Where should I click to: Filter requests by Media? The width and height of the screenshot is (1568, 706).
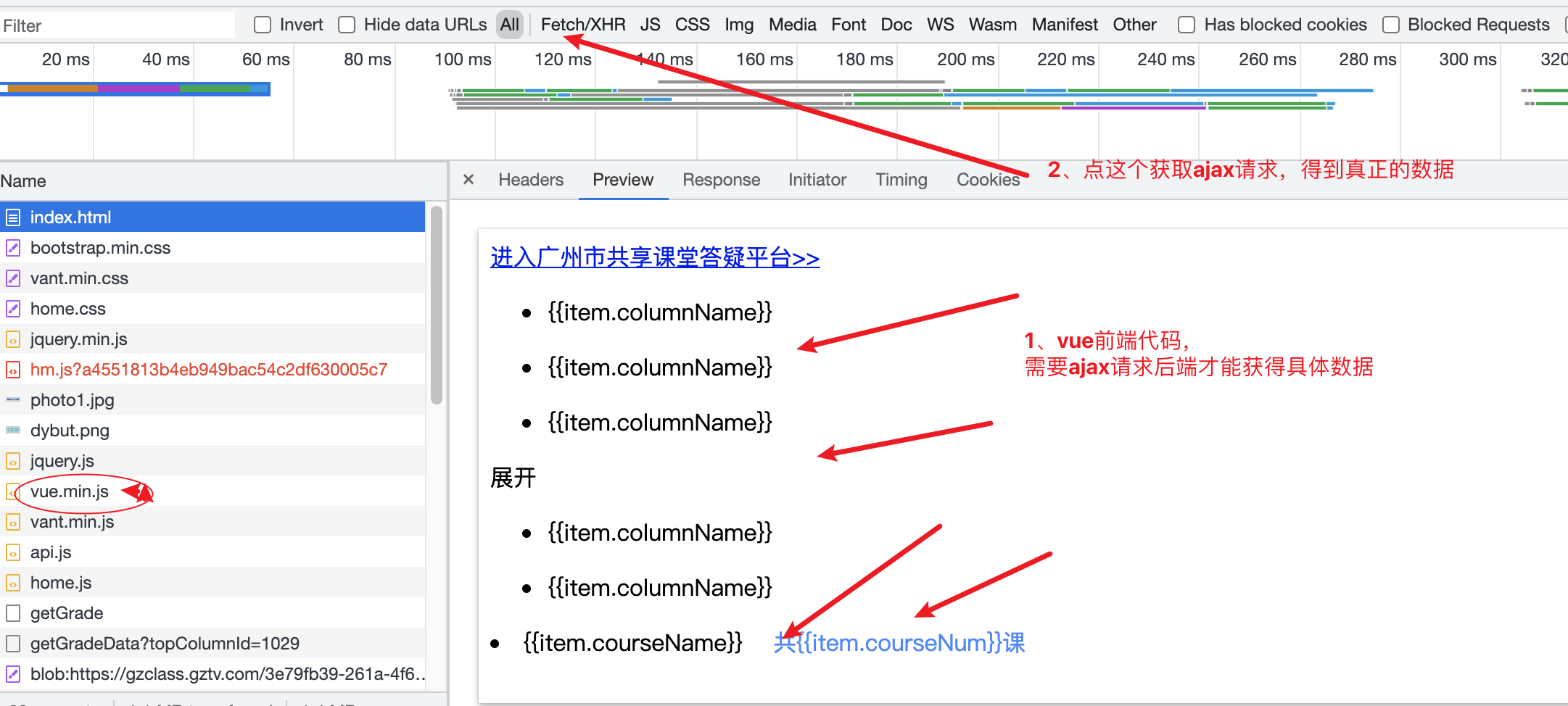click(793, 25)
